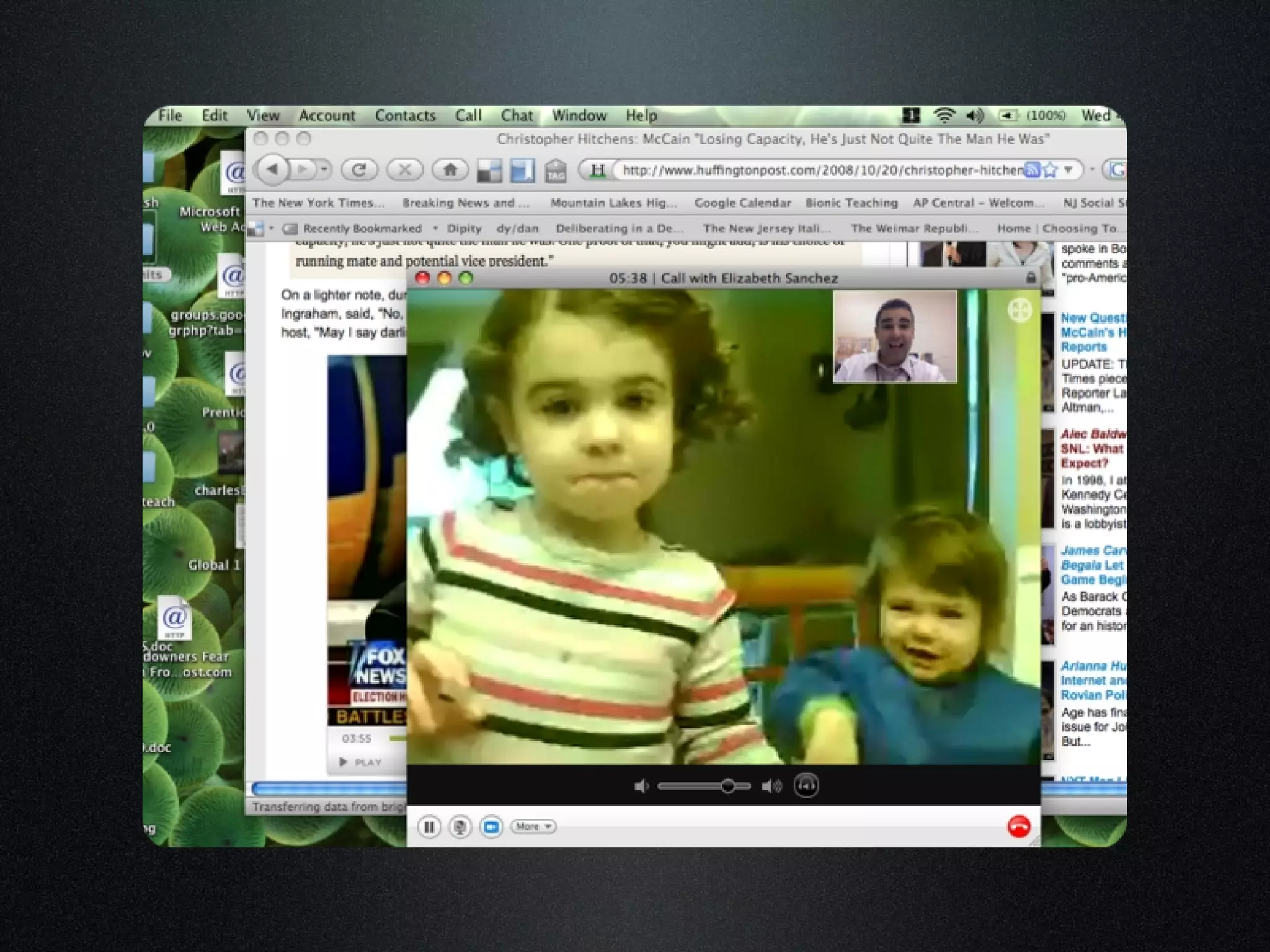The image size is (1270, 952).
Task: Open Google Calendar bookmark
Action: pos(742,203)
